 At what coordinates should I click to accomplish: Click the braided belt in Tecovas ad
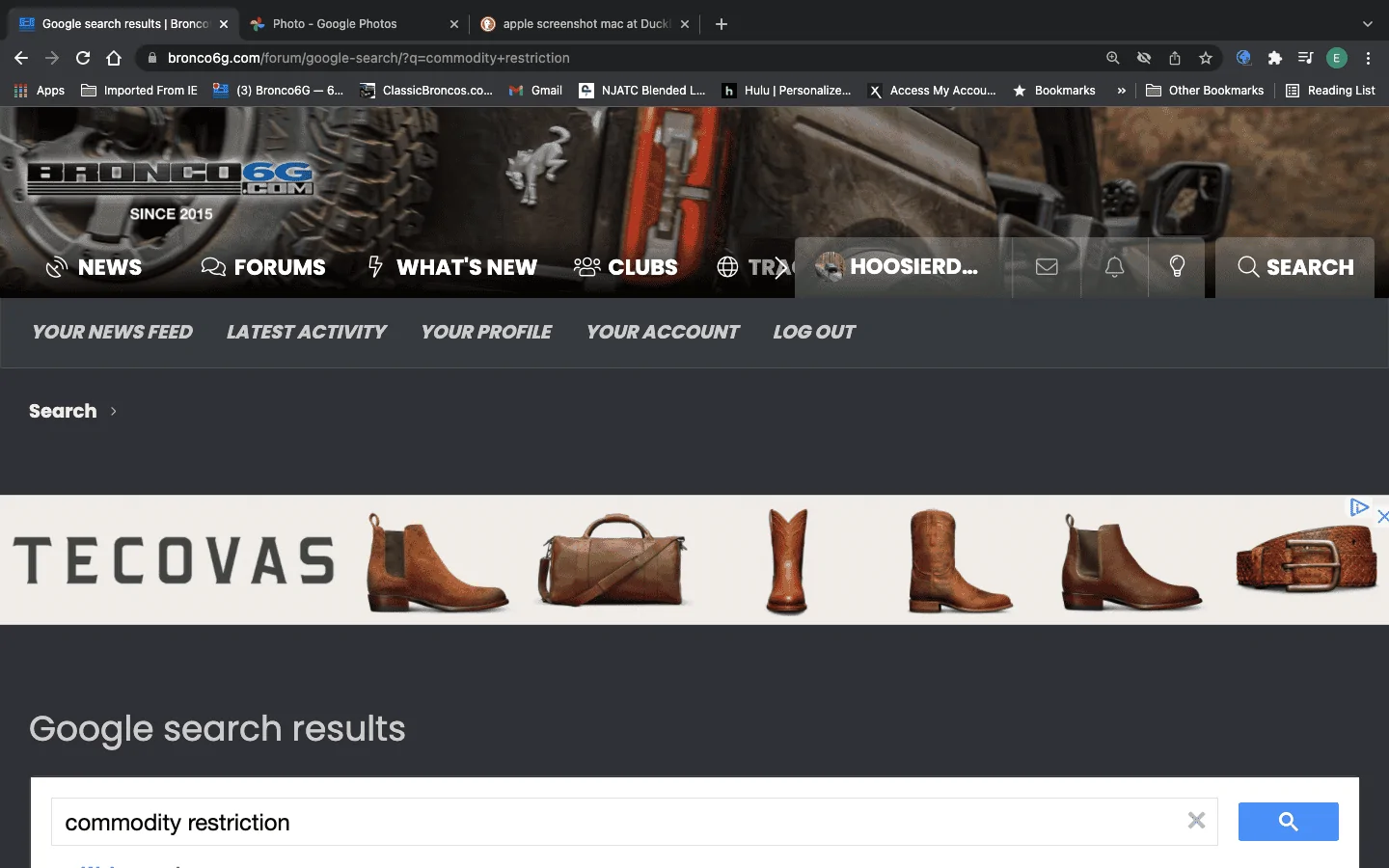(x=1307, y=560)
